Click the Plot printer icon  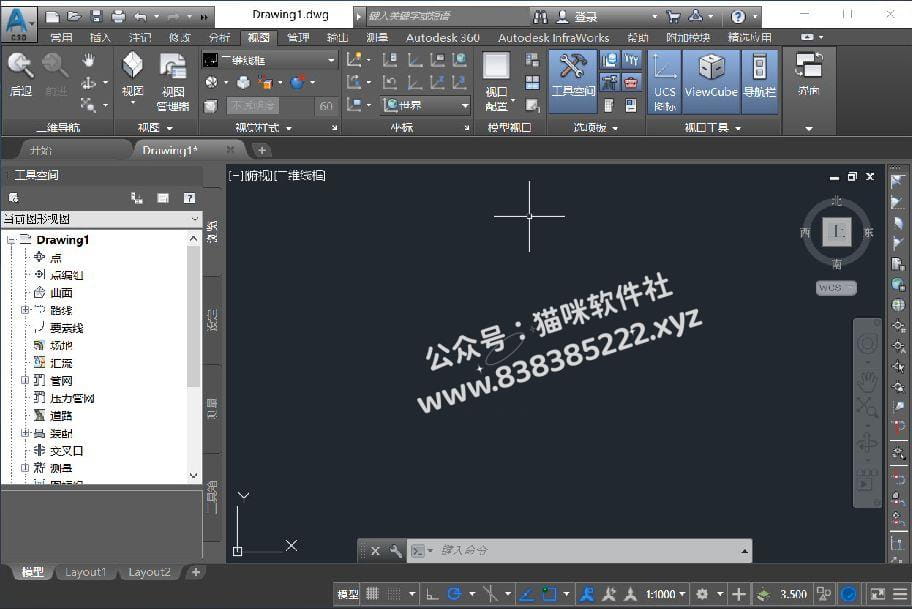point(118,16)
